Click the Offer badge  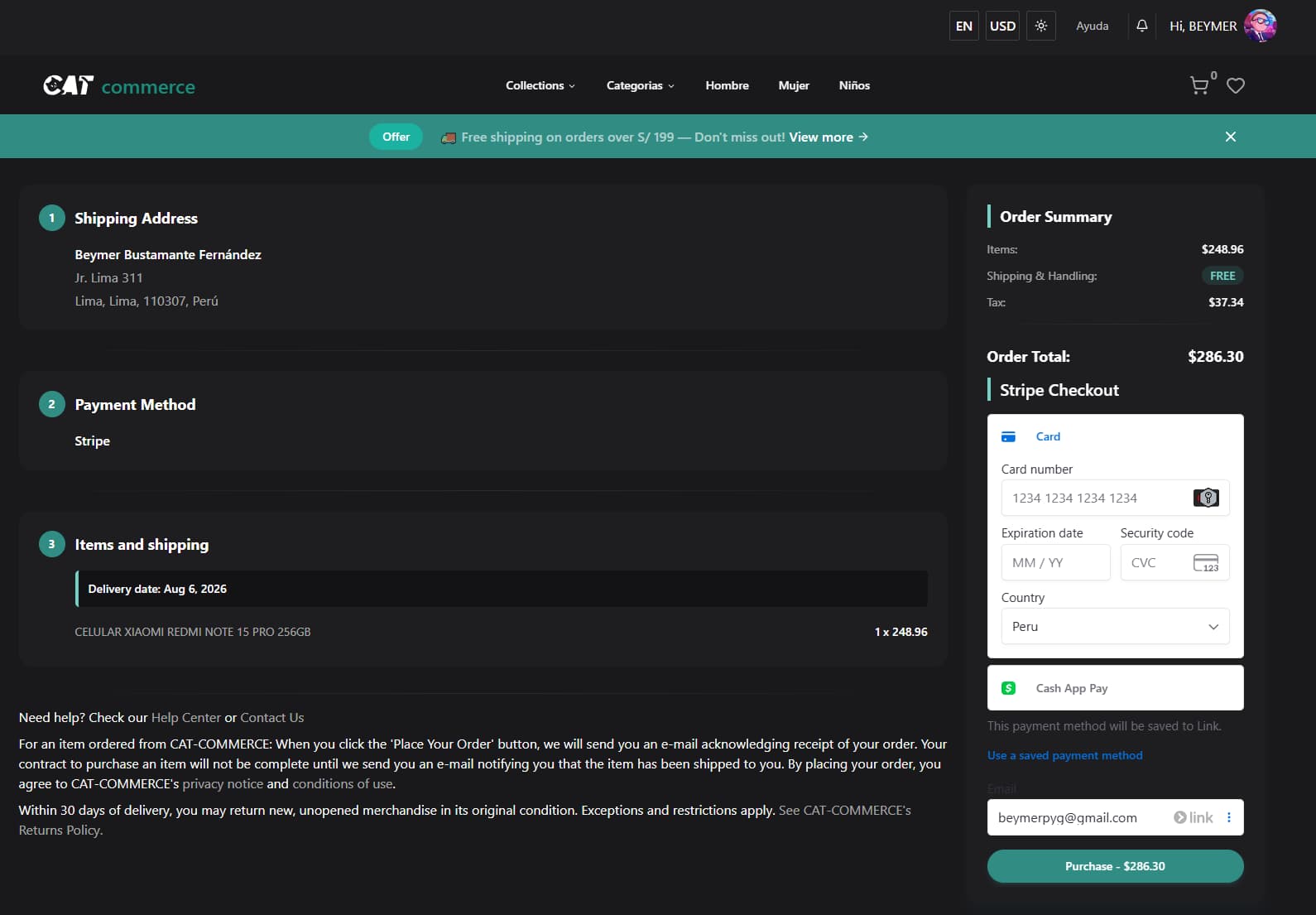coord(396,137)
